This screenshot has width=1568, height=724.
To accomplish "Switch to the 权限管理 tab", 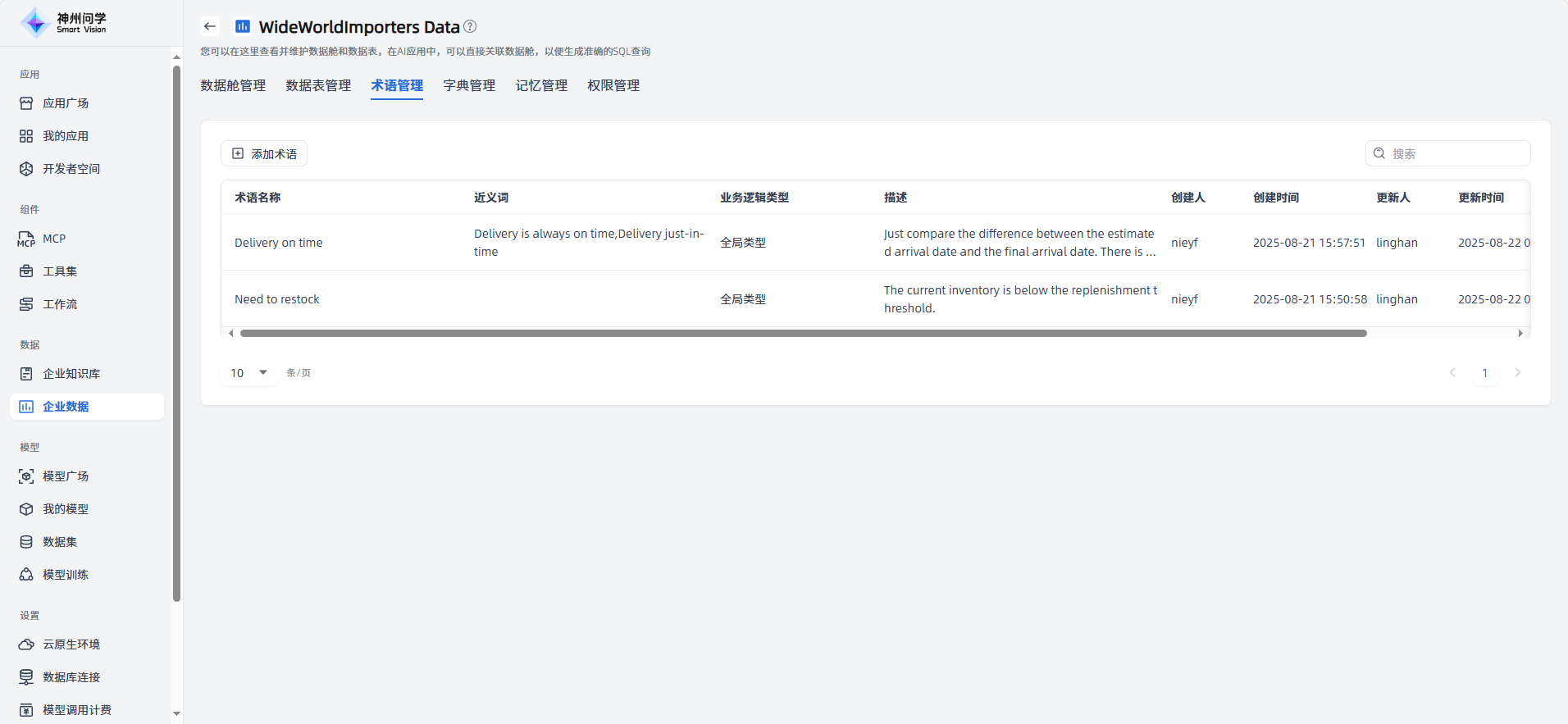I will pos(613,85).
